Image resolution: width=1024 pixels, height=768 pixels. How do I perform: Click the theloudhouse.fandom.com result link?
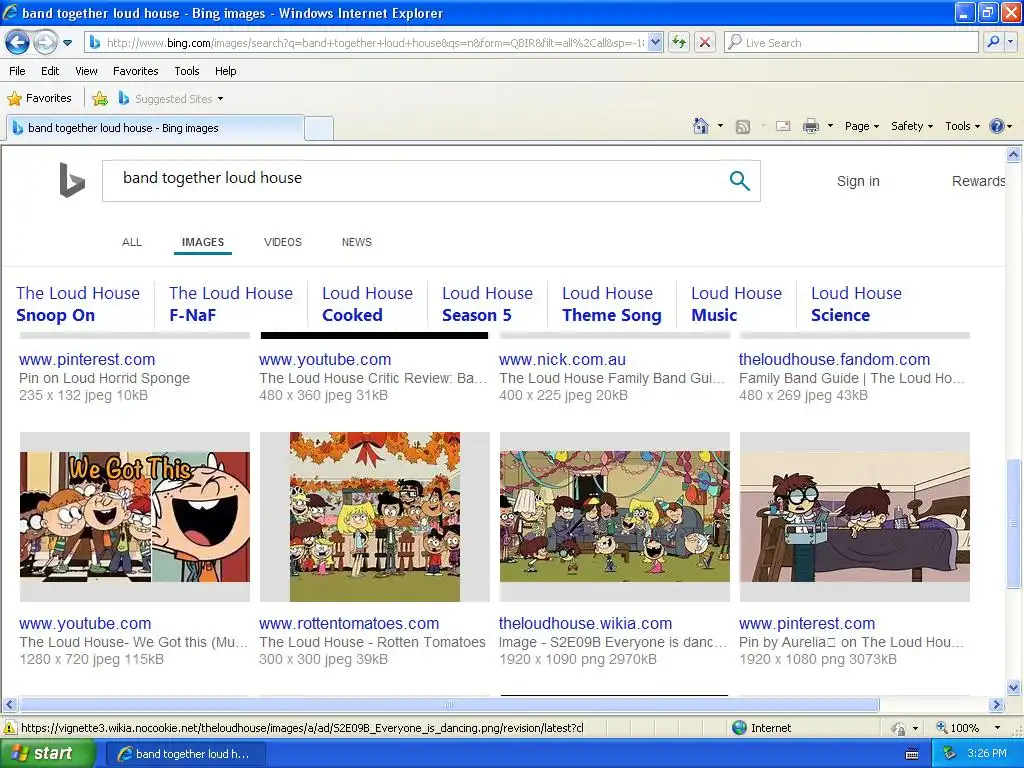pyautogui.click(x=834, y=359)
